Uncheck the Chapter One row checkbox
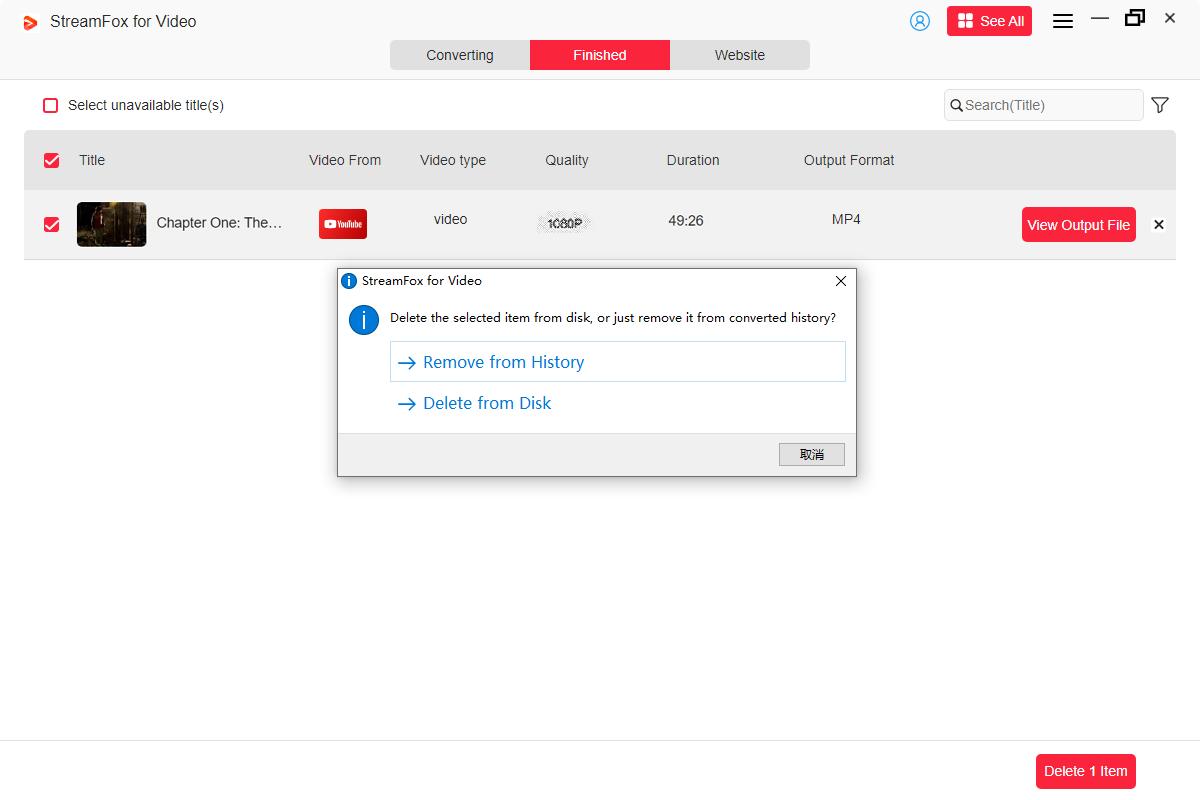The height and width of the screenshot is (800, 1200). 52,225
